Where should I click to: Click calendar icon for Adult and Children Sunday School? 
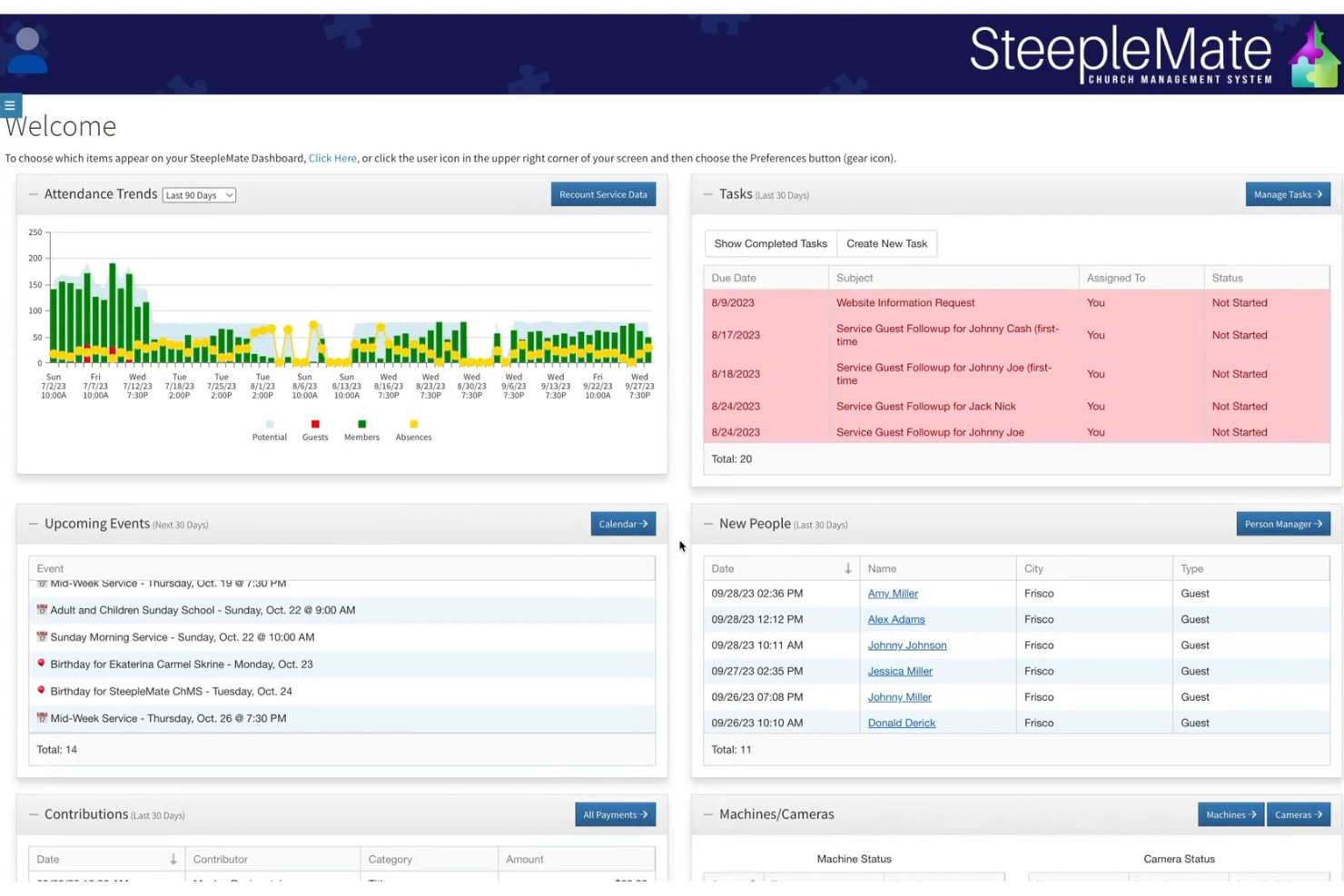coord(42,610)
